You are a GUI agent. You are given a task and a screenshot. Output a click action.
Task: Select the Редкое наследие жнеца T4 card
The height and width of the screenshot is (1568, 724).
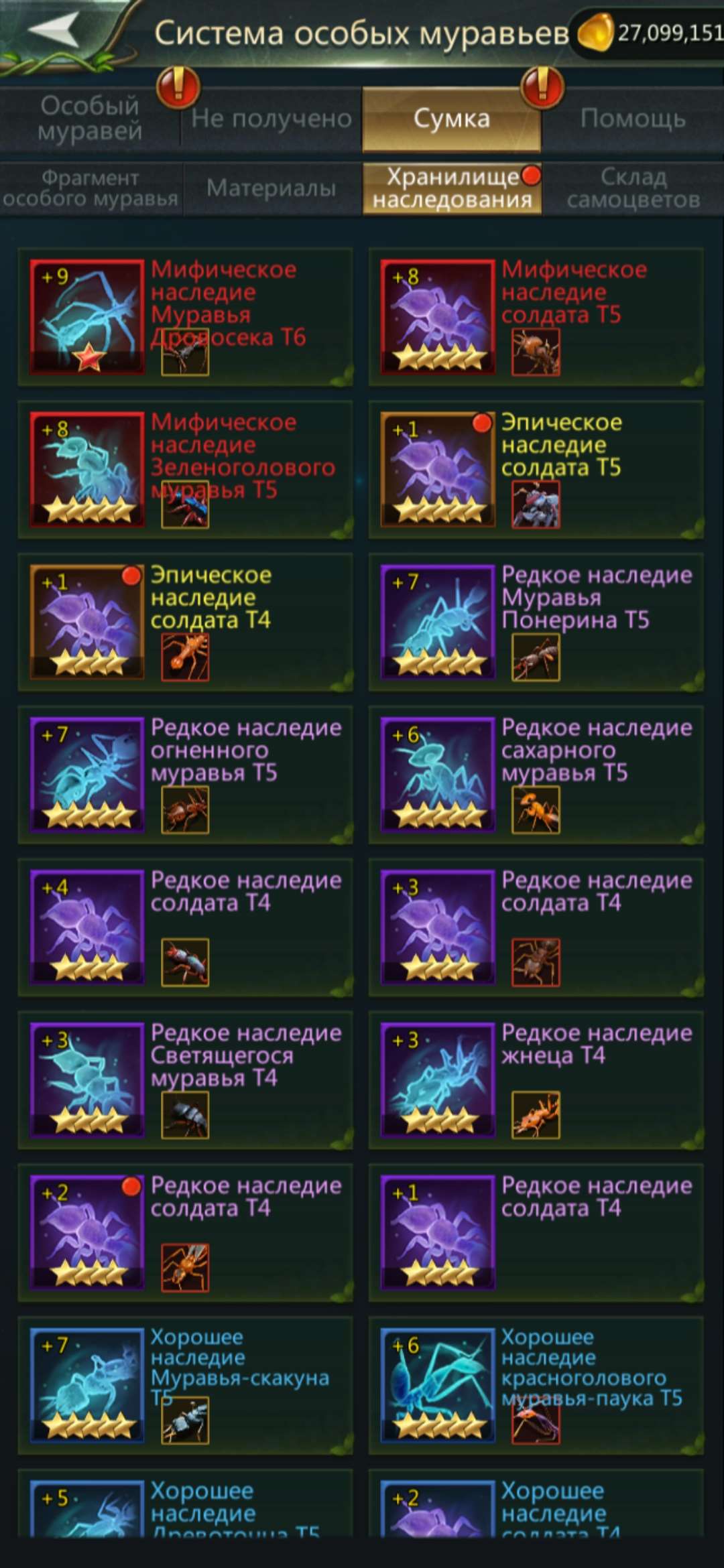536,1080
